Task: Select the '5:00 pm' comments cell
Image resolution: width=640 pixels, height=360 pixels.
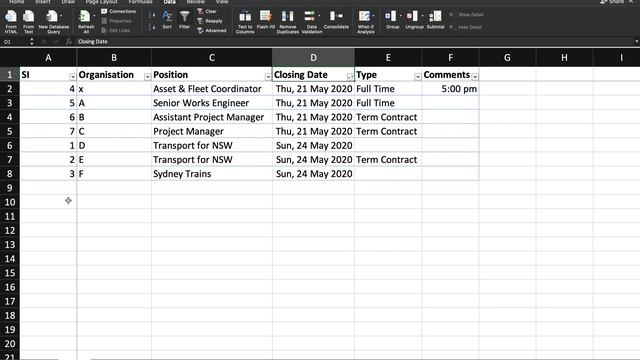Action: [x=450, y=89]
